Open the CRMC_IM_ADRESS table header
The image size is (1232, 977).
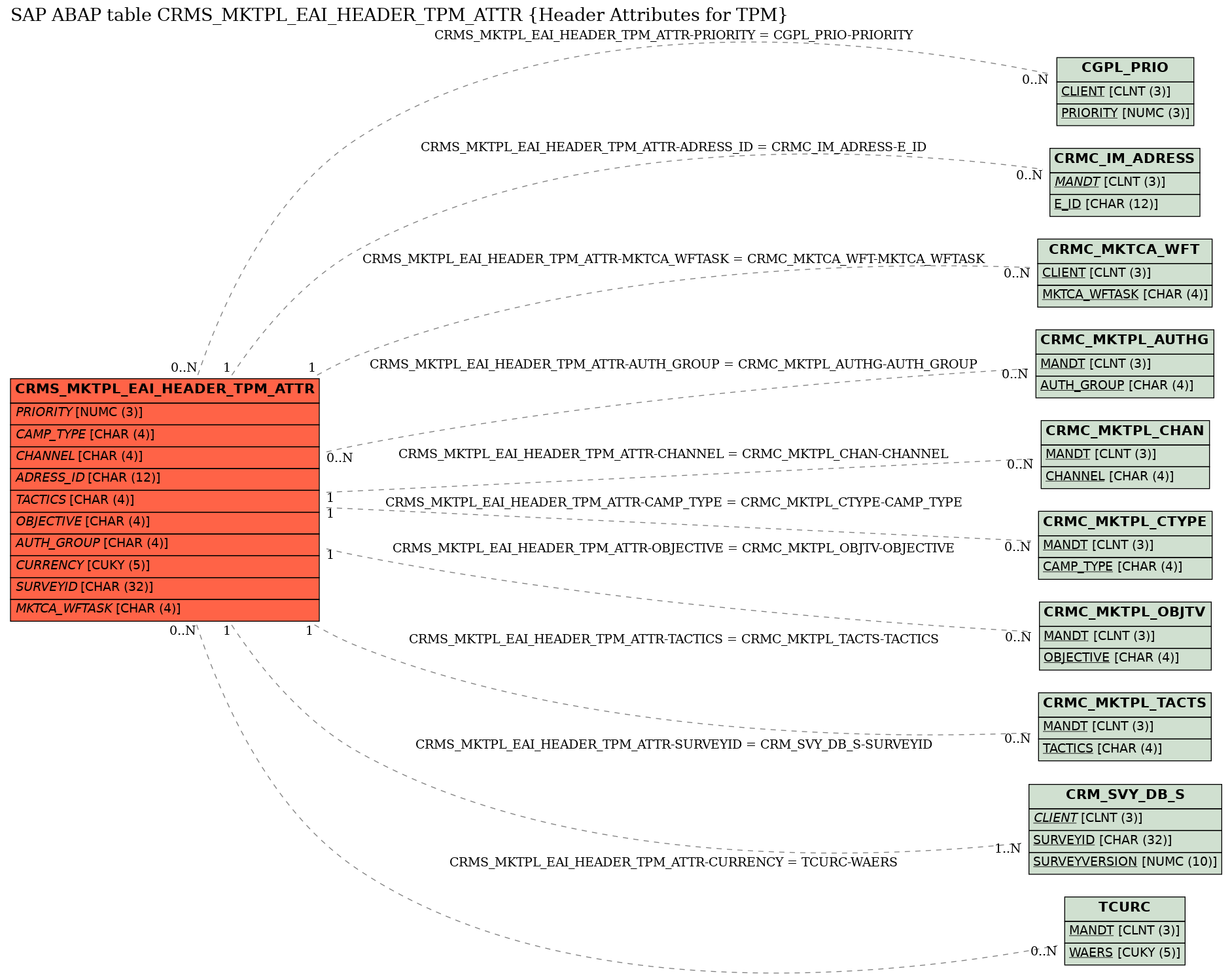pyautogui.click(x=1125, y=160)
